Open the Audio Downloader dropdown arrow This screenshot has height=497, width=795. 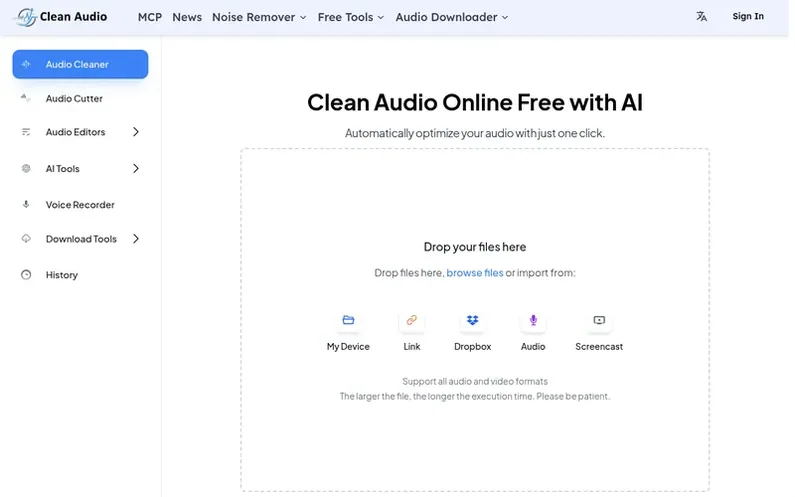pos(505,17)
